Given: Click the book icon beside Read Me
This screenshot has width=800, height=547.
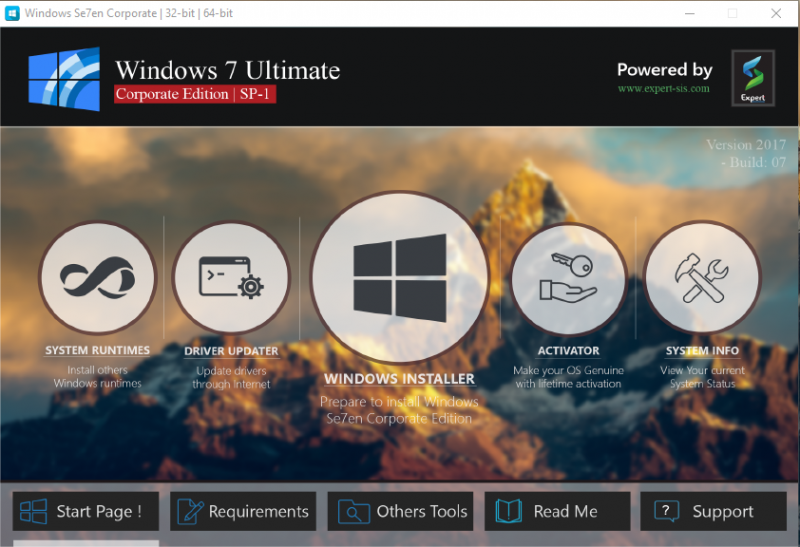Looking at the screenshot, I should pos(509,511).
